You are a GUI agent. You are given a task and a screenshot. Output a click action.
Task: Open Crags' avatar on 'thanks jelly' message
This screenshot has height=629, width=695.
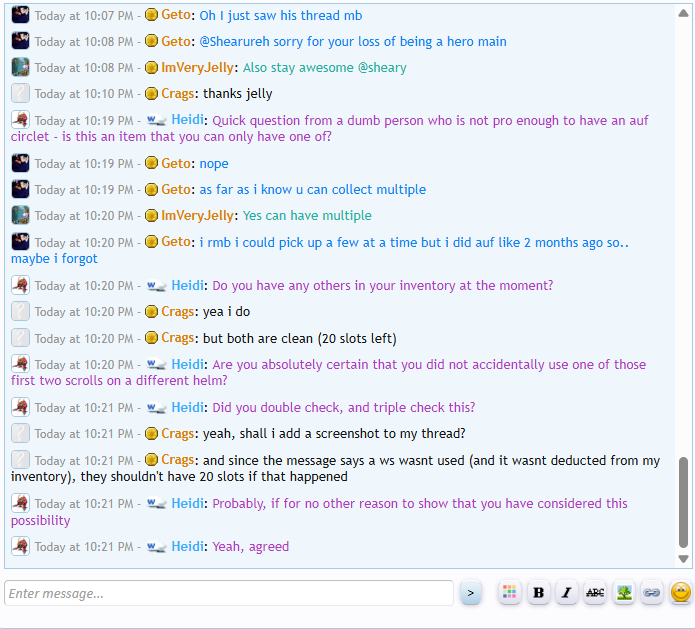(20, 94)
